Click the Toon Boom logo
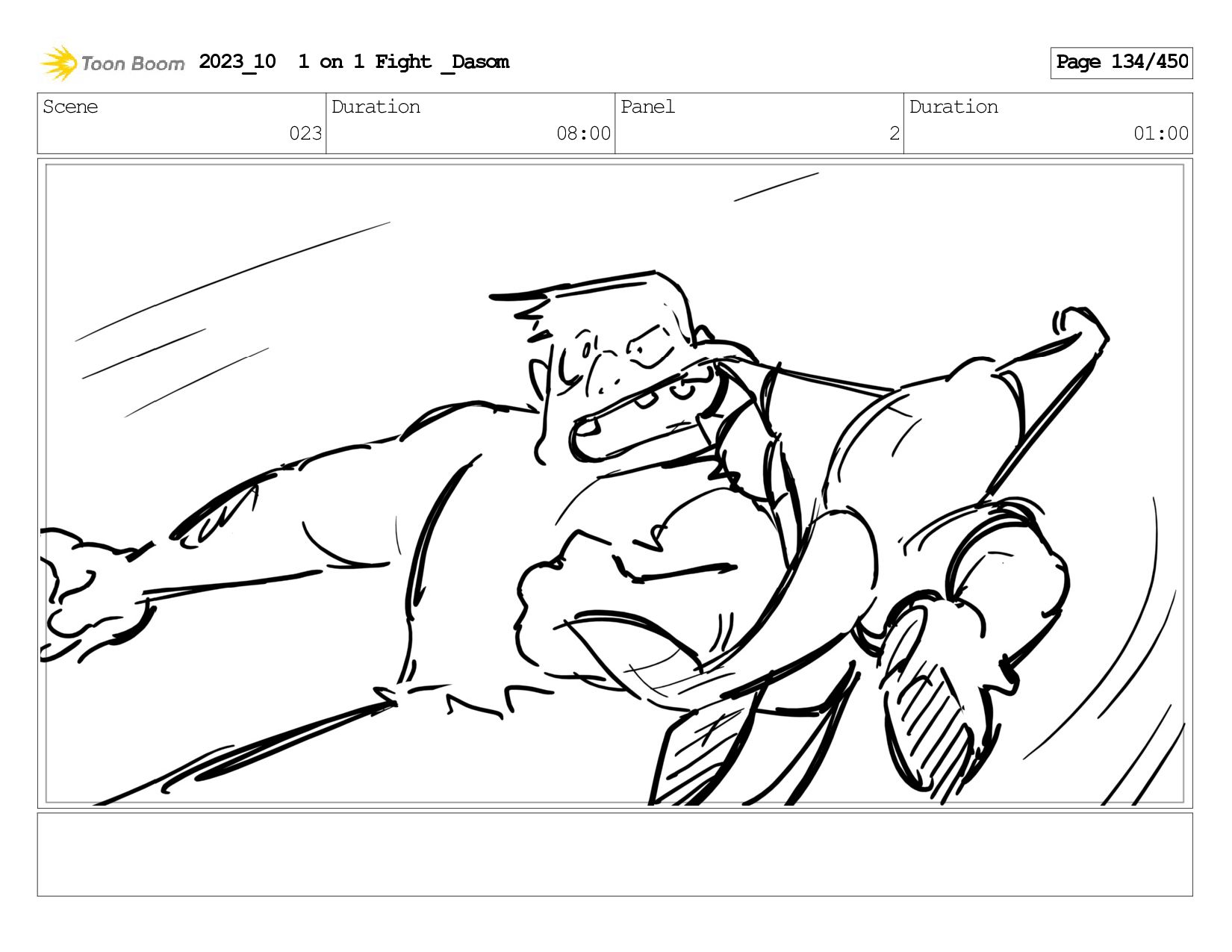 [x=112, y=63]
